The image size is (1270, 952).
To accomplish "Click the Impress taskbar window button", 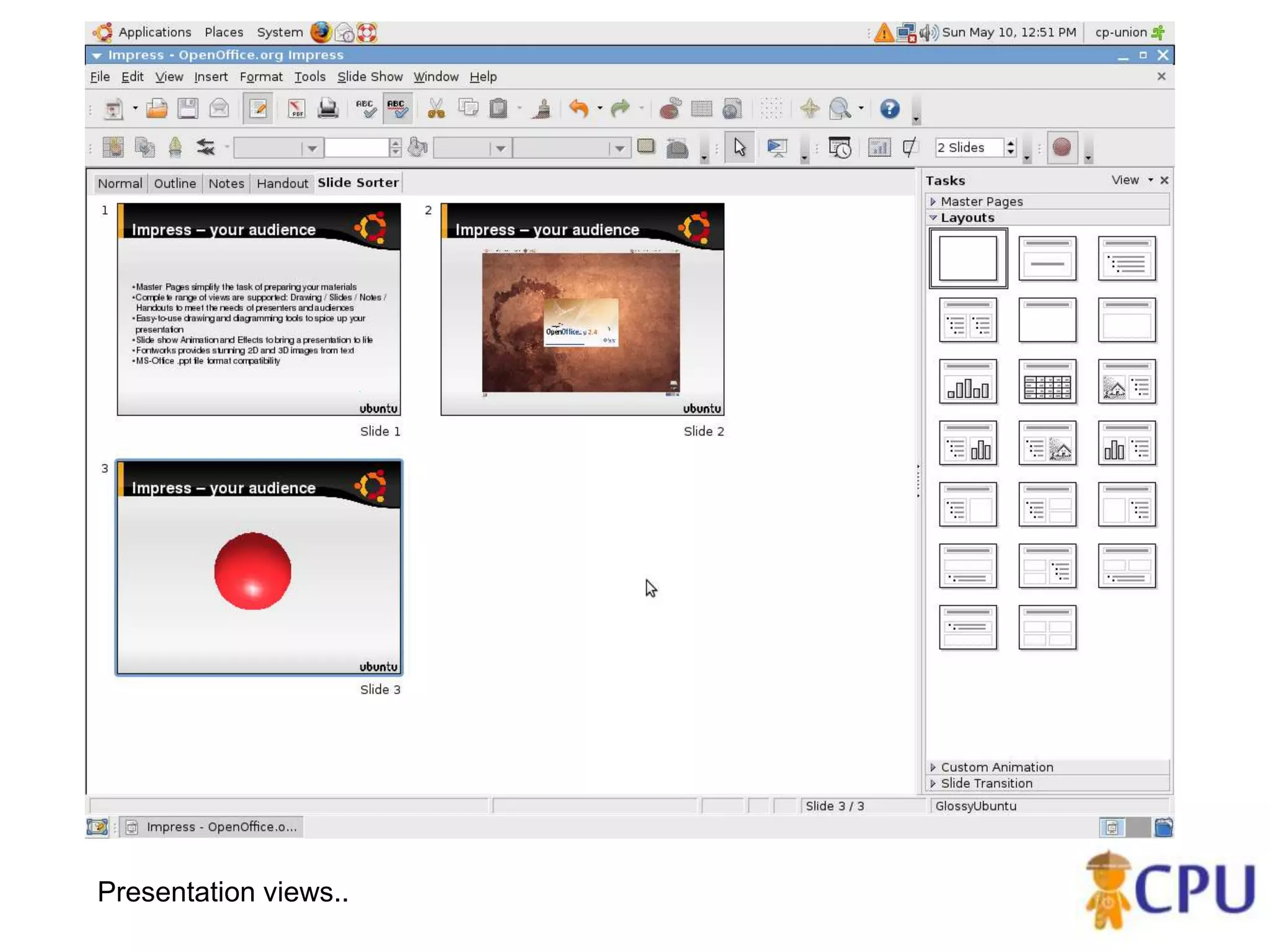I will coord(212,827).
